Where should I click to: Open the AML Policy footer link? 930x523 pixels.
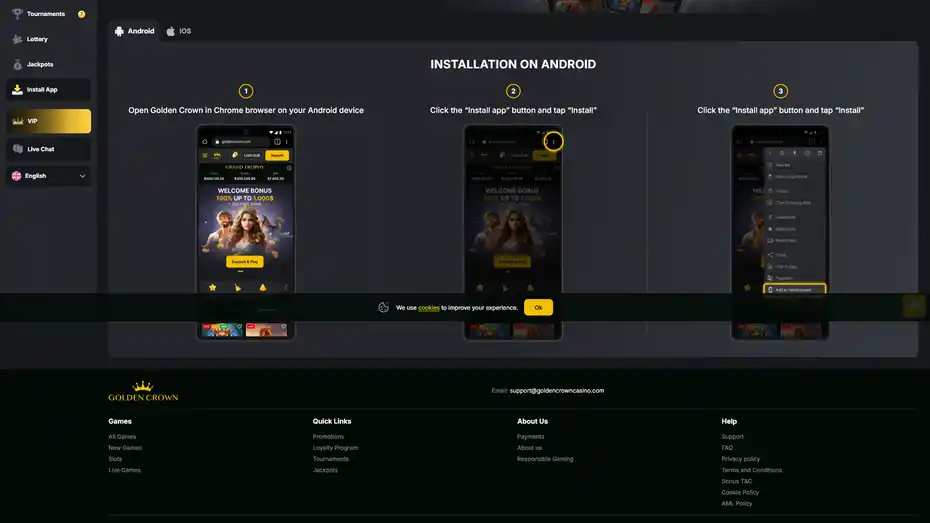click(x=737, y=503)
